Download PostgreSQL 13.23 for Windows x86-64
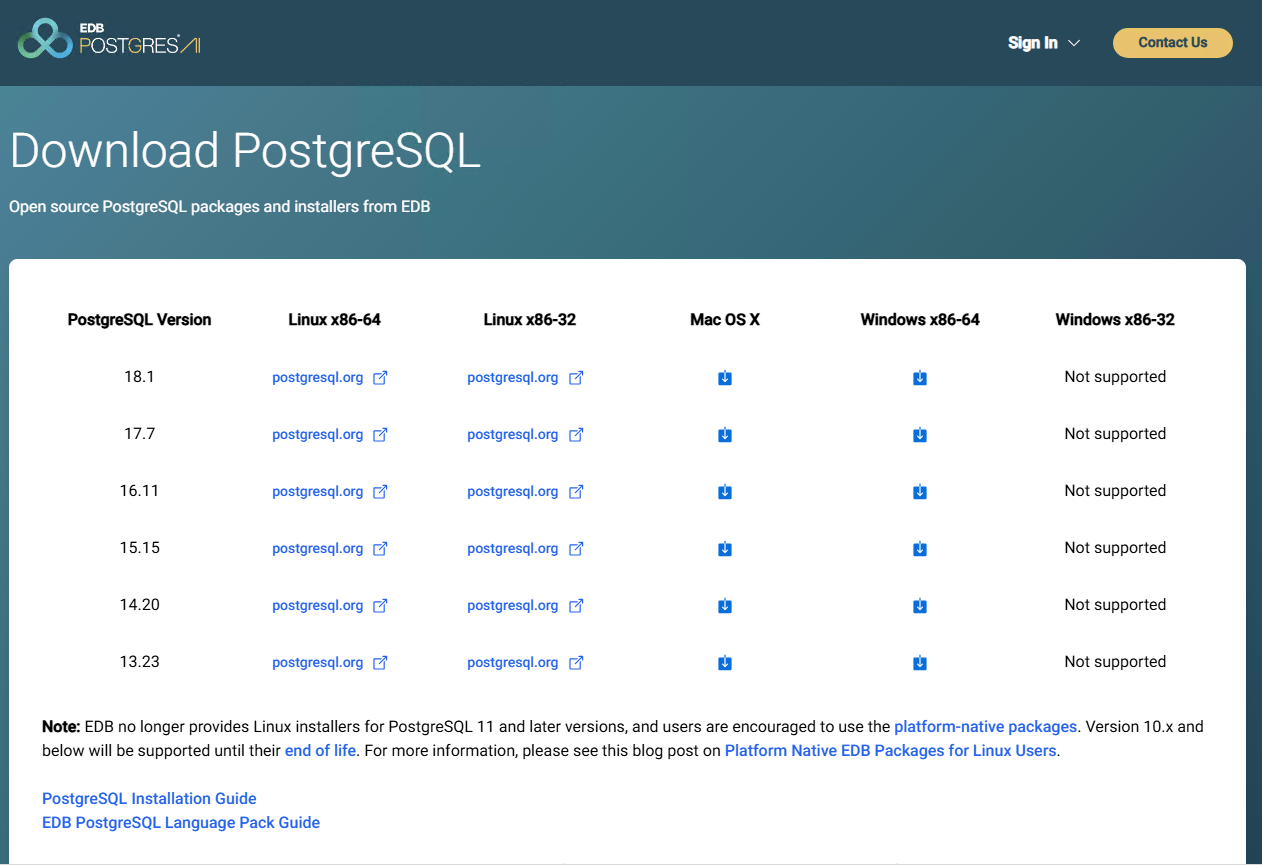The width and height of the screenshot is (1262, 865). 920,663
